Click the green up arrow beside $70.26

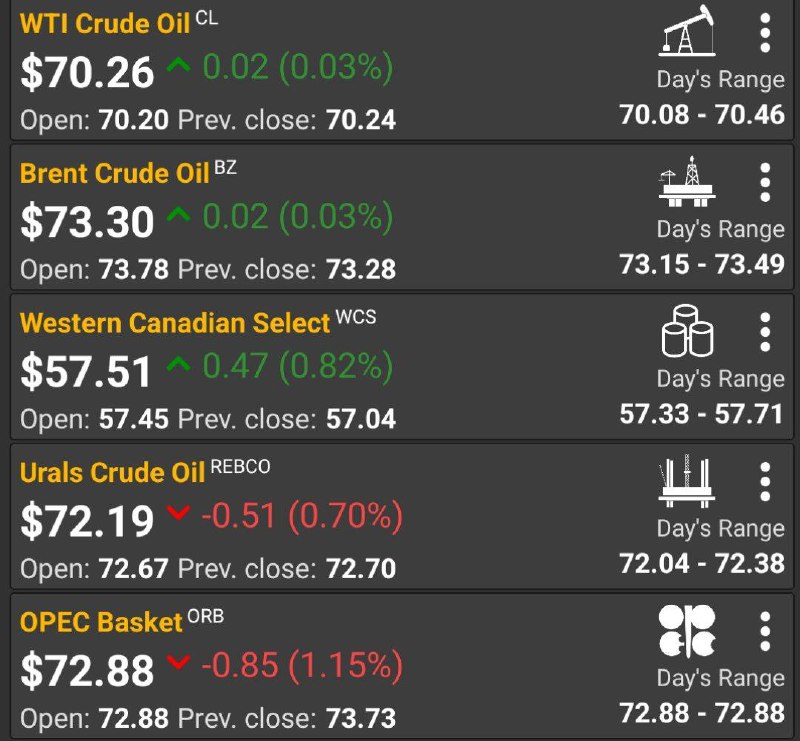click(x=179, y=65)
